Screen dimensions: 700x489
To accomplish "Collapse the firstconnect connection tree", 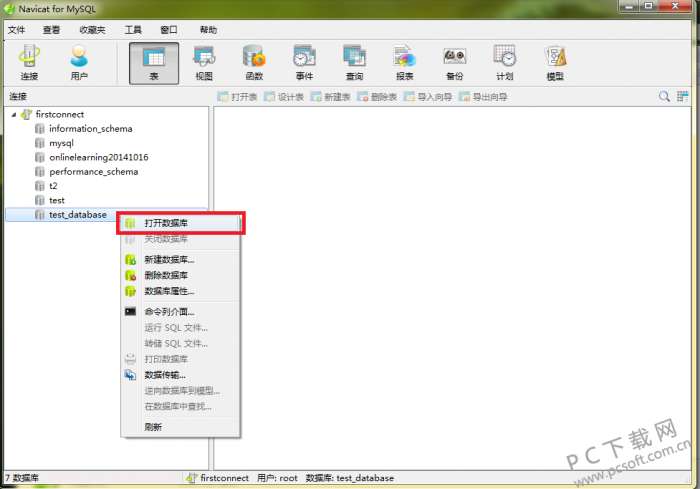I will pos(13,114).
